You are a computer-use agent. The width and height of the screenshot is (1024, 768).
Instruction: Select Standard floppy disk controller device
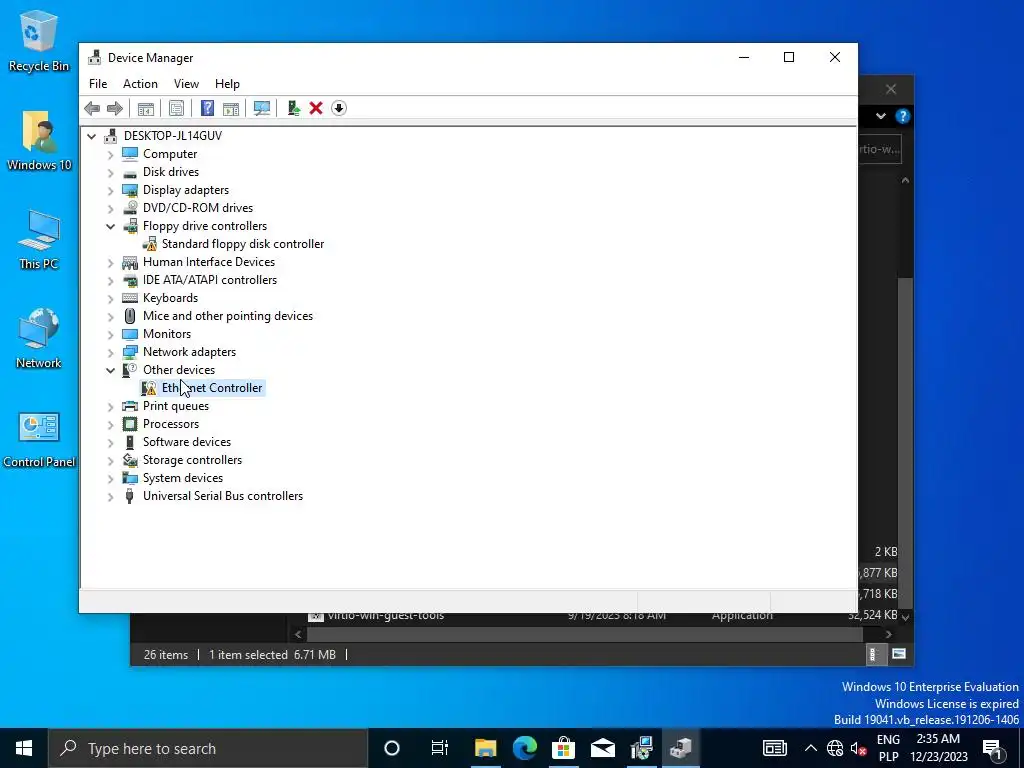242,244
